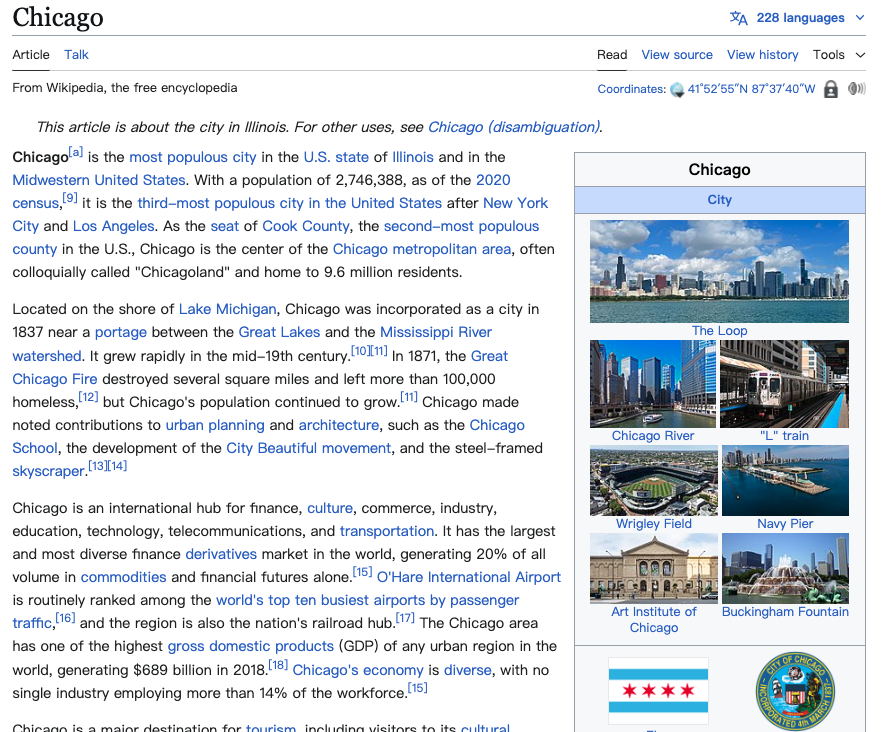The height and width of the screenshot is (732, 884).
Task: Click the City link in infobox header
Action: point(719,200)
